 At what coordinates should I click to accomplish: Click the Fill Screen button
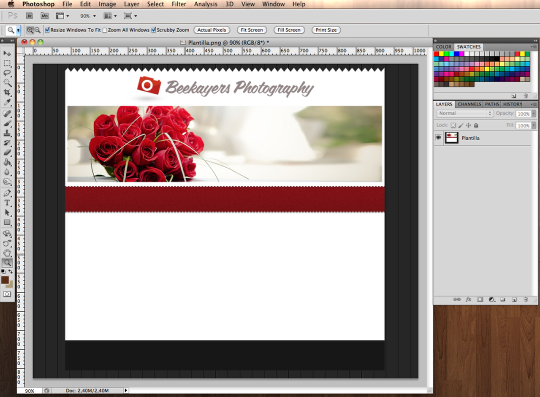pyautogui.click(x=289, y=30)
